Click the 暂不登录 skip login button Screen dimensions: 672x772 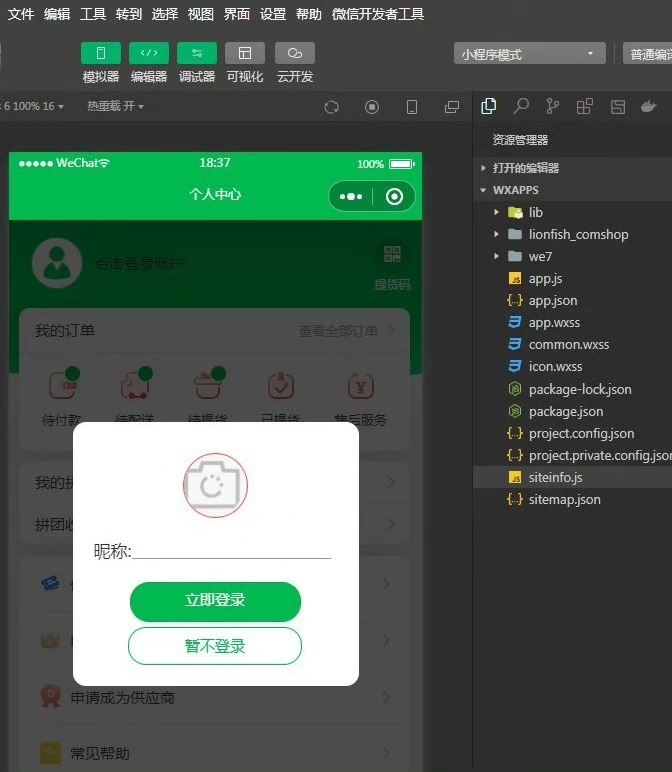coord(215,646)
